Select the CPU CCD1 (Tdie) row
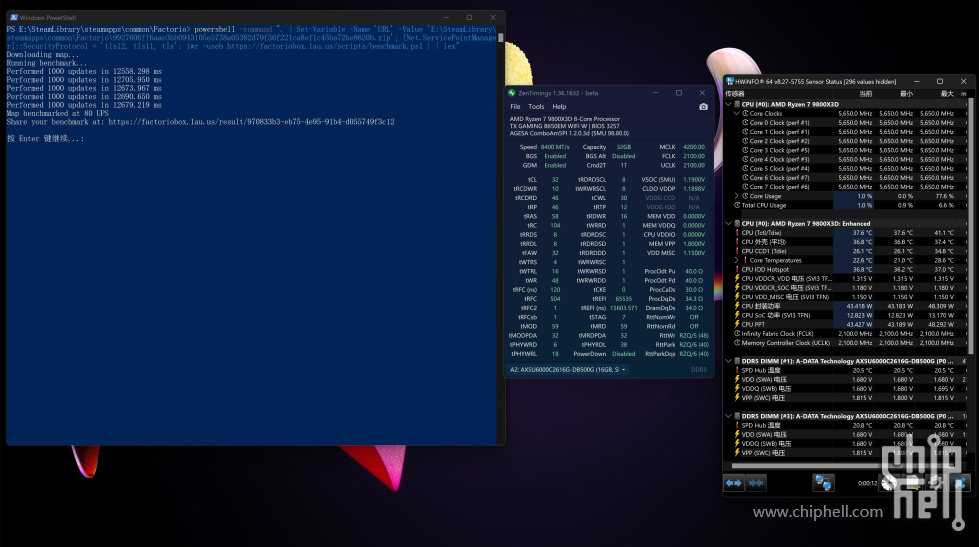This screenshot has height=547, width=979. 845,251
